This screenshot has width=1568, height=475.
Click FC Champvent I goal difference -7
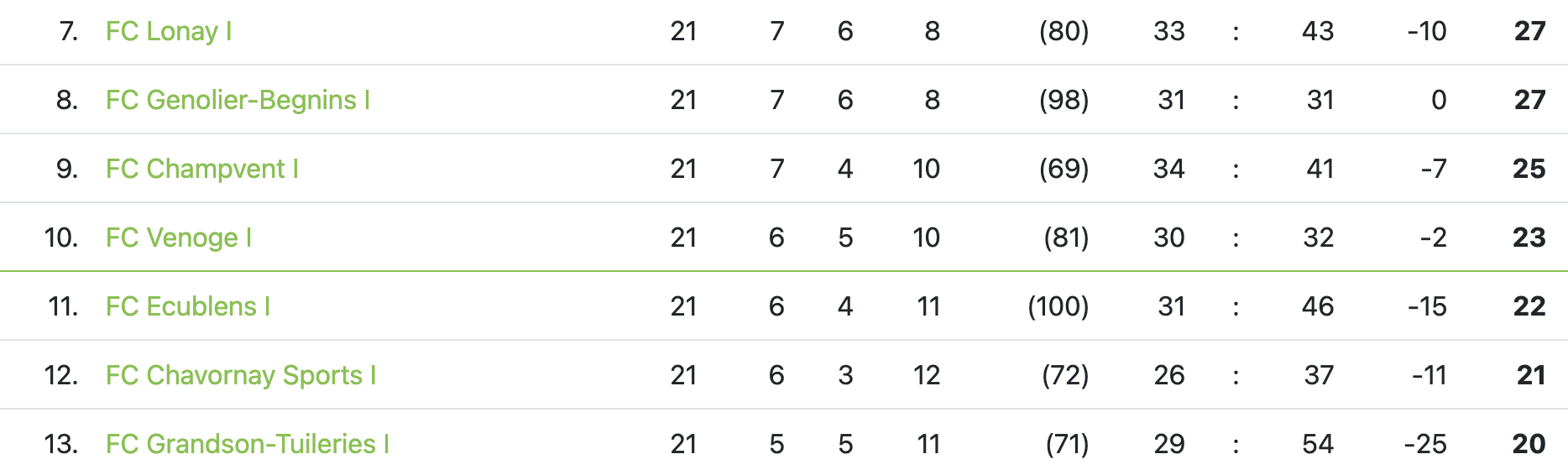point(1434,169)
